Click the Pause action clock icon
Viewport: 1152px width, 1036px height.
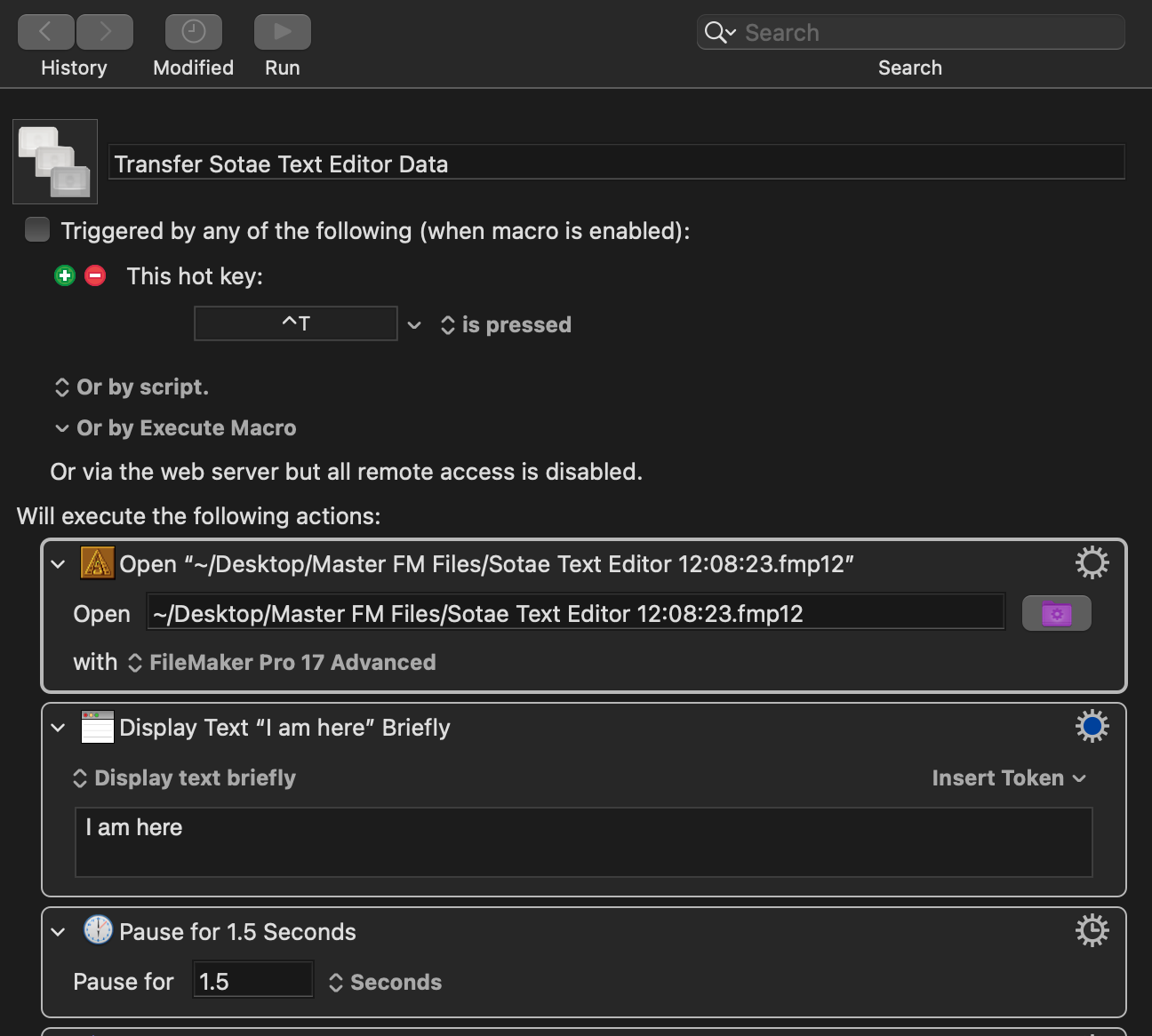click(98, 930)
